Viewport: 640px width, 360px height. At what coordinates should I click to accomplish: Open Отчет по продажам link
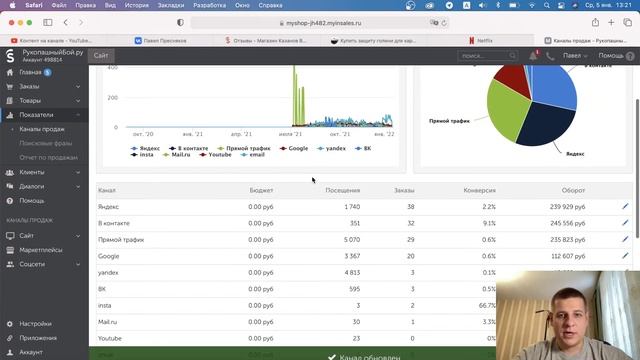[x=49, y=158]
